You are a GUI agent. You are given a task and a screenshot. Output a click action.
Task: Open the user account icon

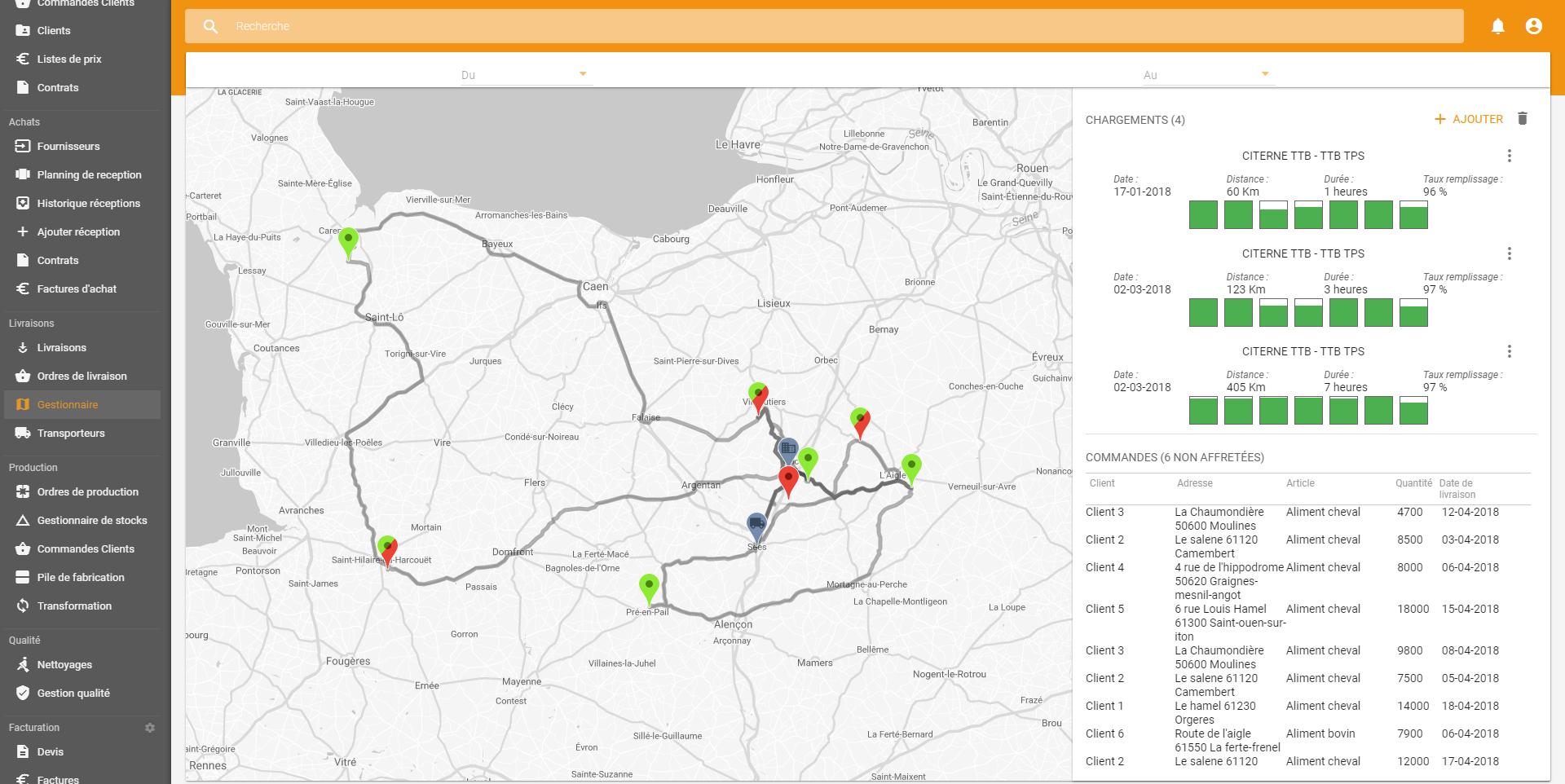[x=1533, y=26]
